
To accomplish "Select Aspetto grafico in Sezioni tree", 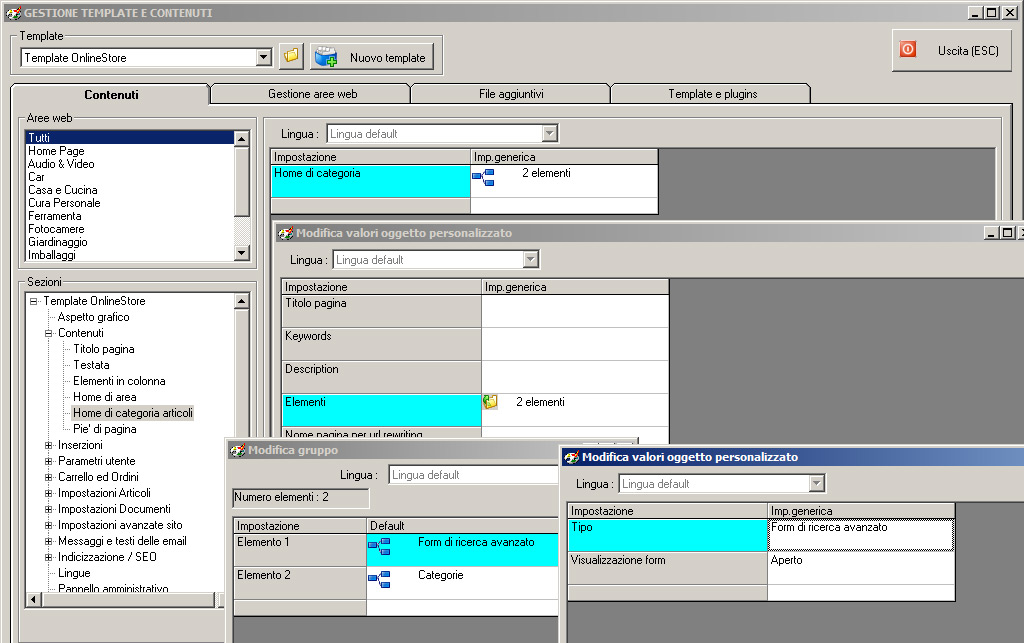I will (93, 317).
